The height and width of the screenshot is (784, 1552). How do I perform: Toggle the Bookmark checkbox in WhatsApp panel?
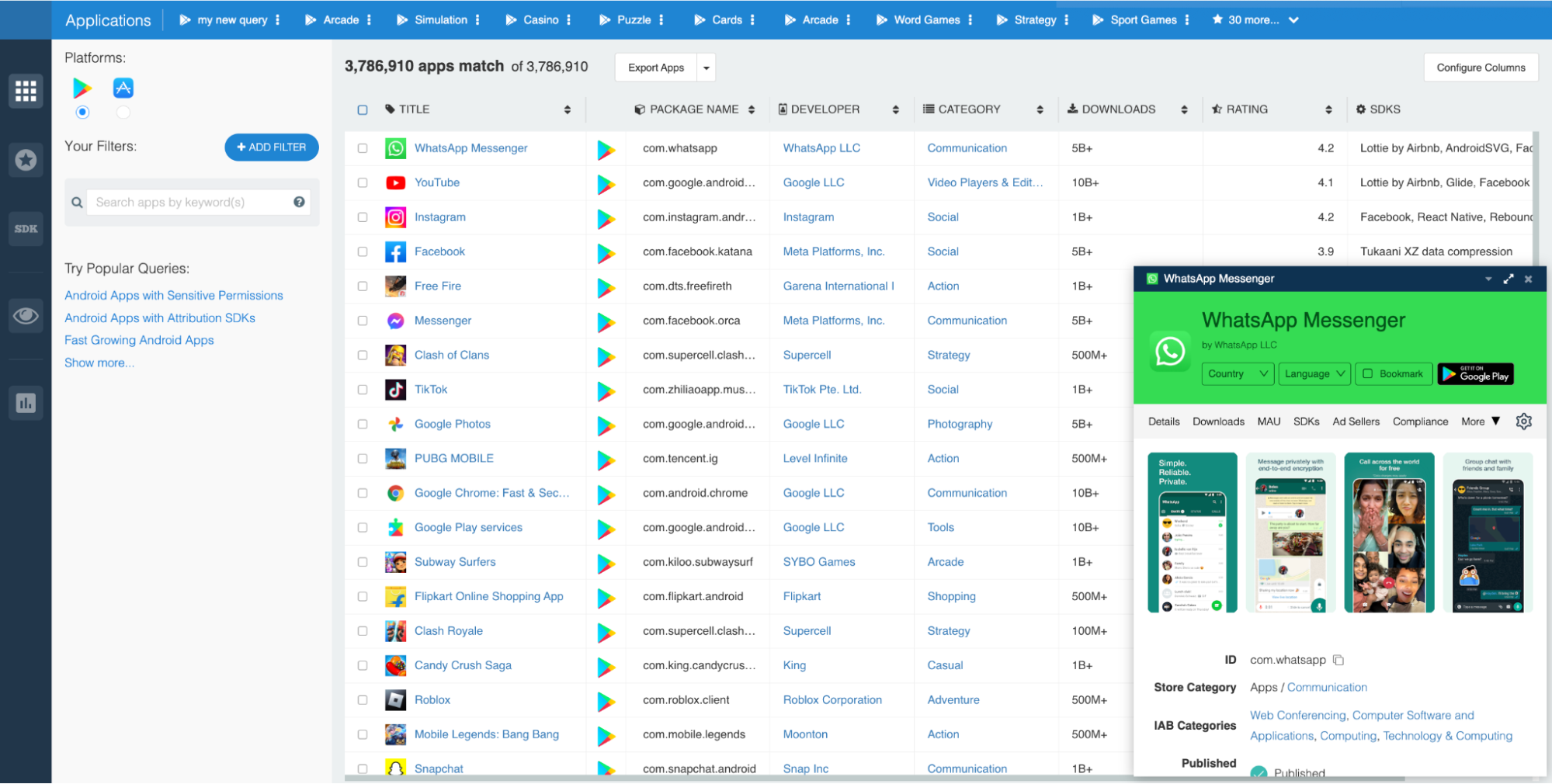click(1368, 374)
